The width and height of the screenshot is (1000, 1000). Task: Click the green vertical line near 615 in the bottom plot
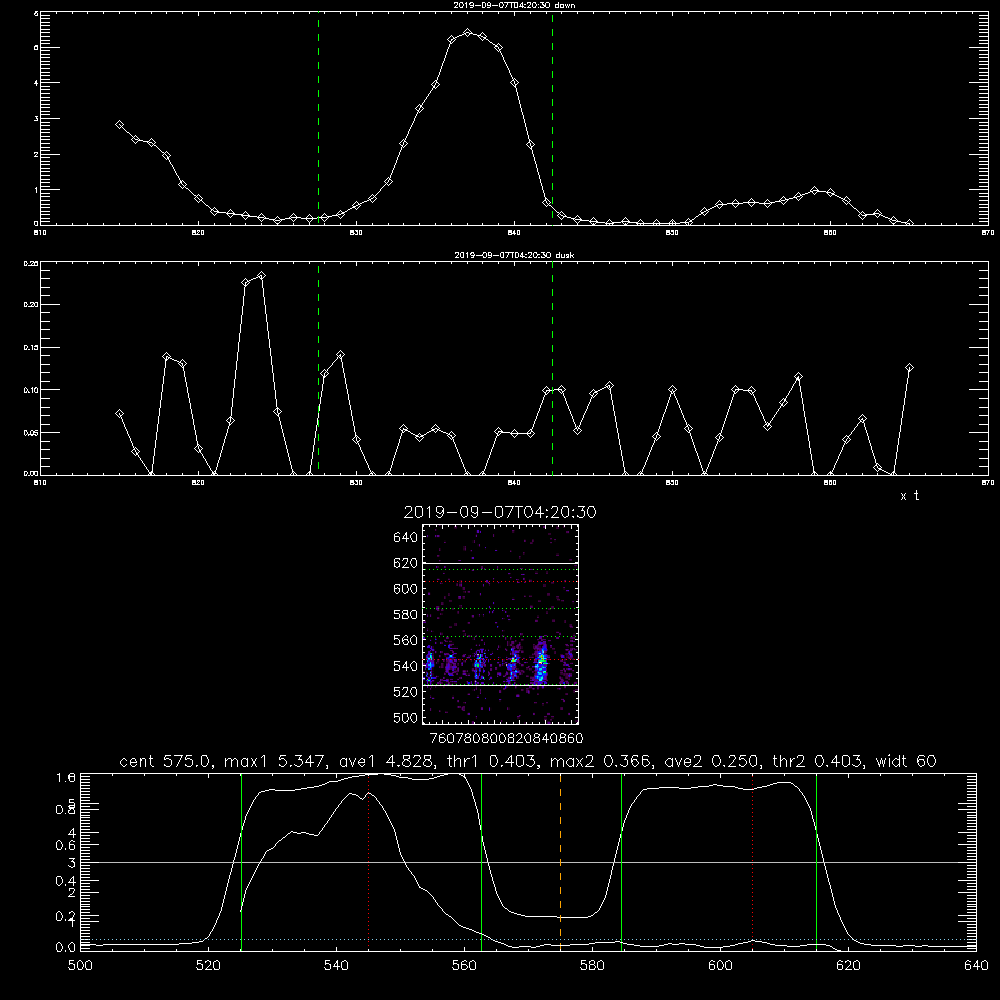pos(816,861)
